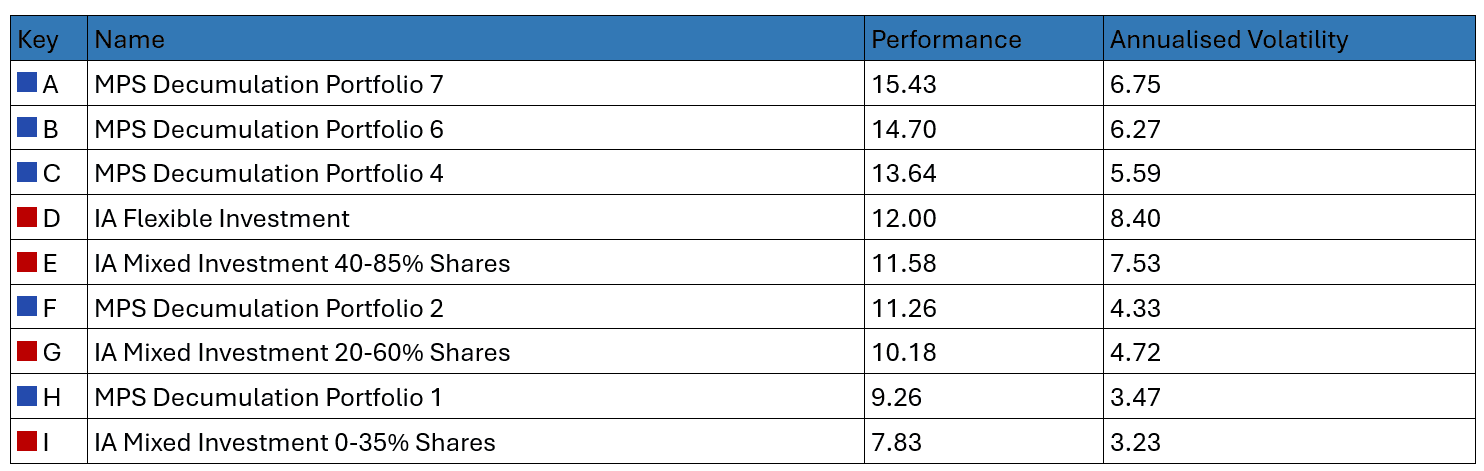Click the Key column header
Image resolution: width=1484 pixels, height=471 pixels.
pyautogui.click(x=39, y=40)
